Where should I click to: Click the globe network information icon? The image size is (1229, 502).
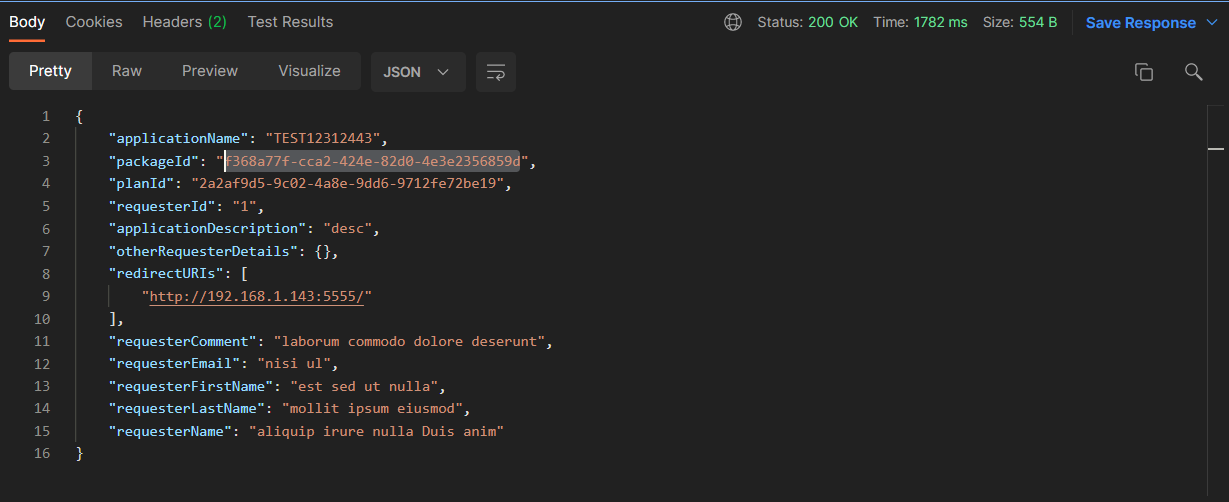(x=733, y=22)
